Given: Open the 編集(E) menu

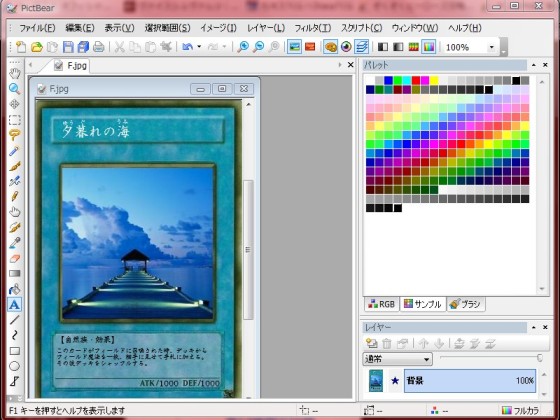Looking at the screenshot, I should pos(80,28).
